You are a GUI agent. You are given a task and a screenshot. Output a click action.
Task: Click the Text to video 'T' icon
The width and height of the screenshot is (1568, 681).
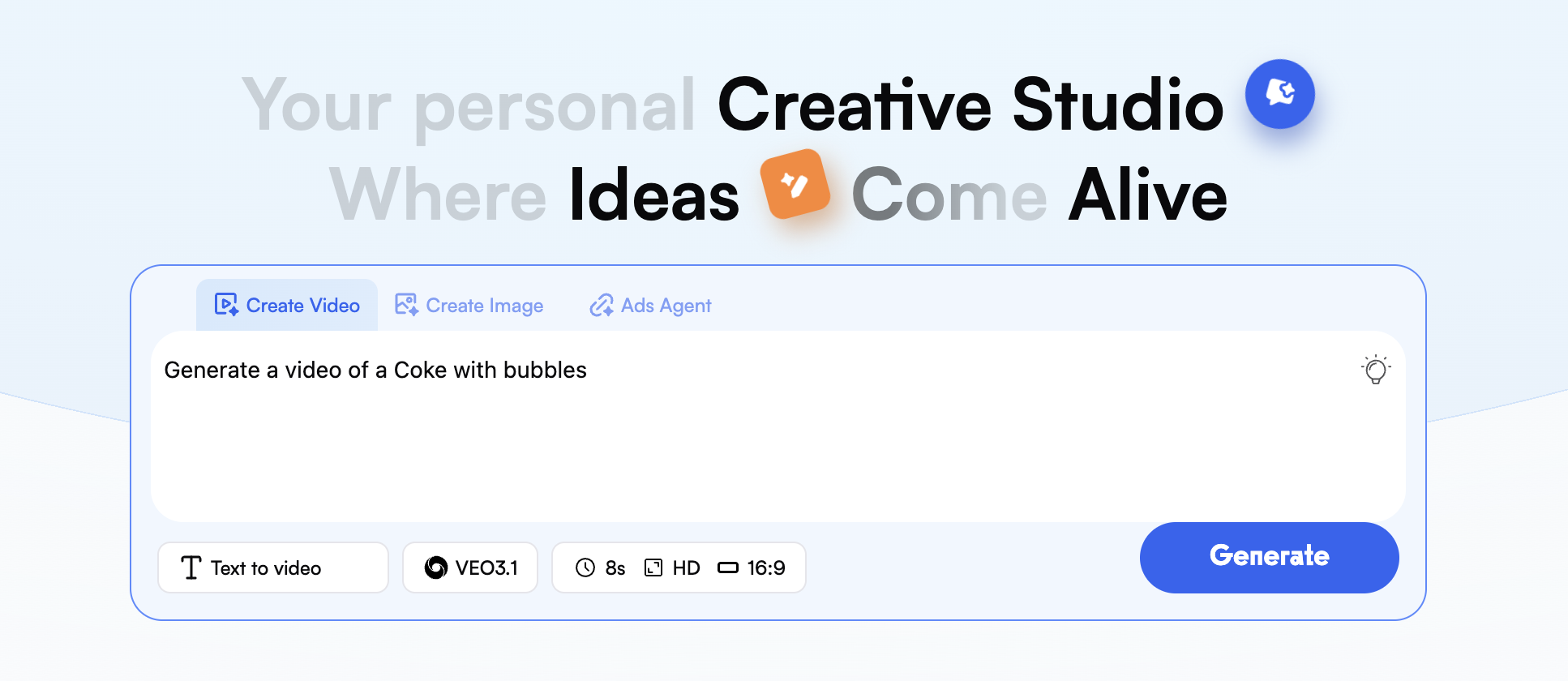190,567
